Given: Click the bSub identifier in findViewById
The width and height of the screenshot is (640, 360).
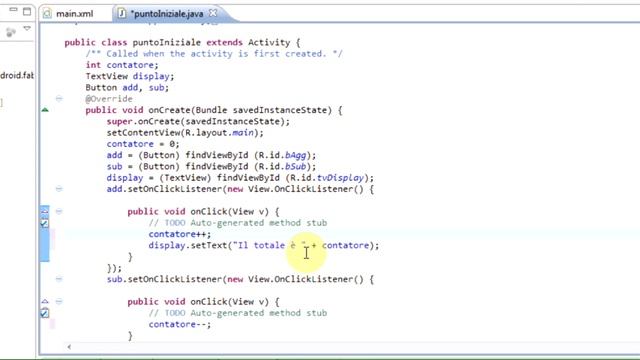Looking at the screenshot, I should click(296, 167).
